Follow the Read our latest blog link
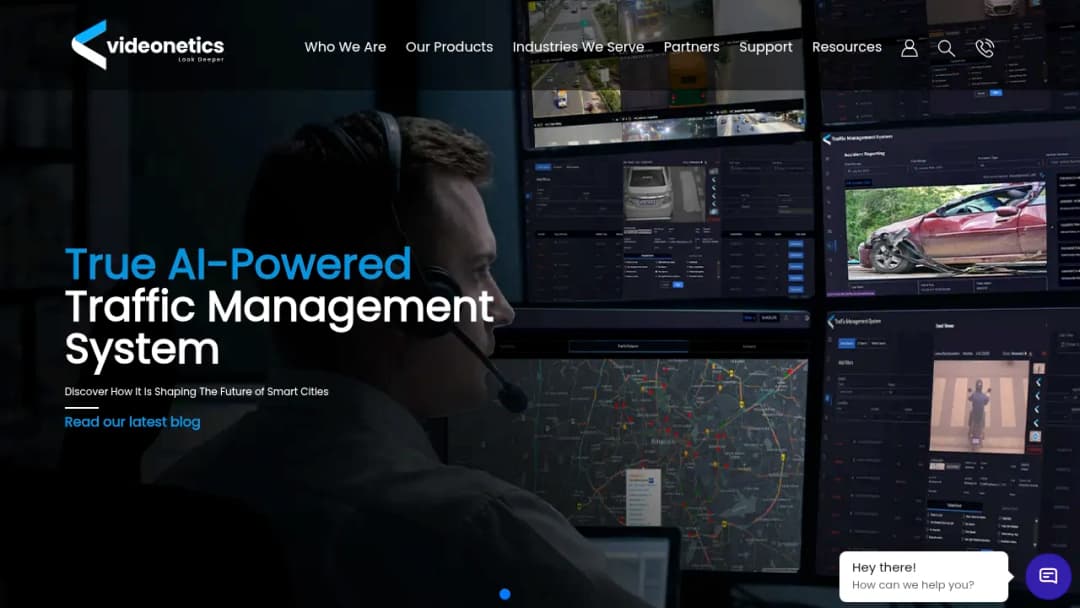1080x608 pixels. [132, 422]
